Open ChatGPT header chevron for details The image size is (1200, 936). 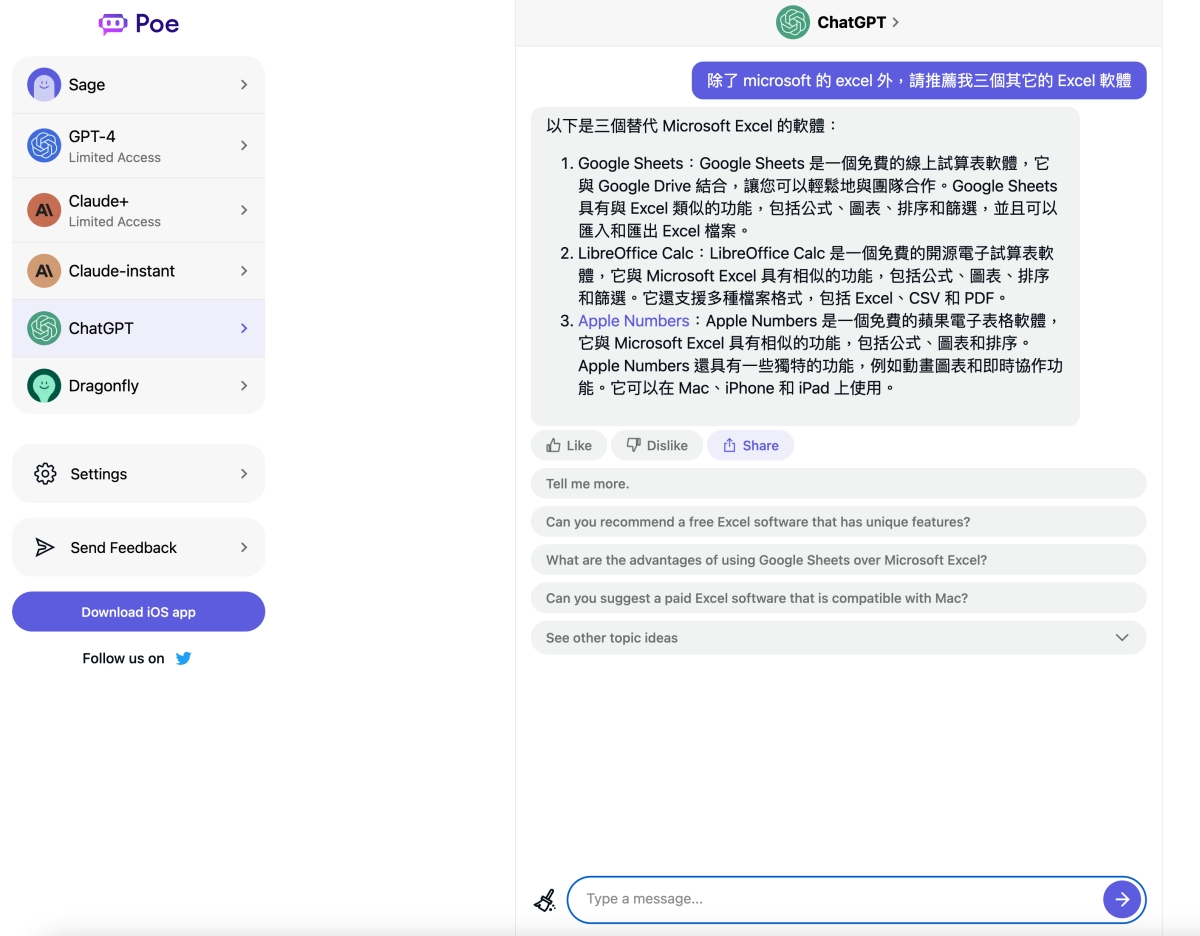[895, 22]
